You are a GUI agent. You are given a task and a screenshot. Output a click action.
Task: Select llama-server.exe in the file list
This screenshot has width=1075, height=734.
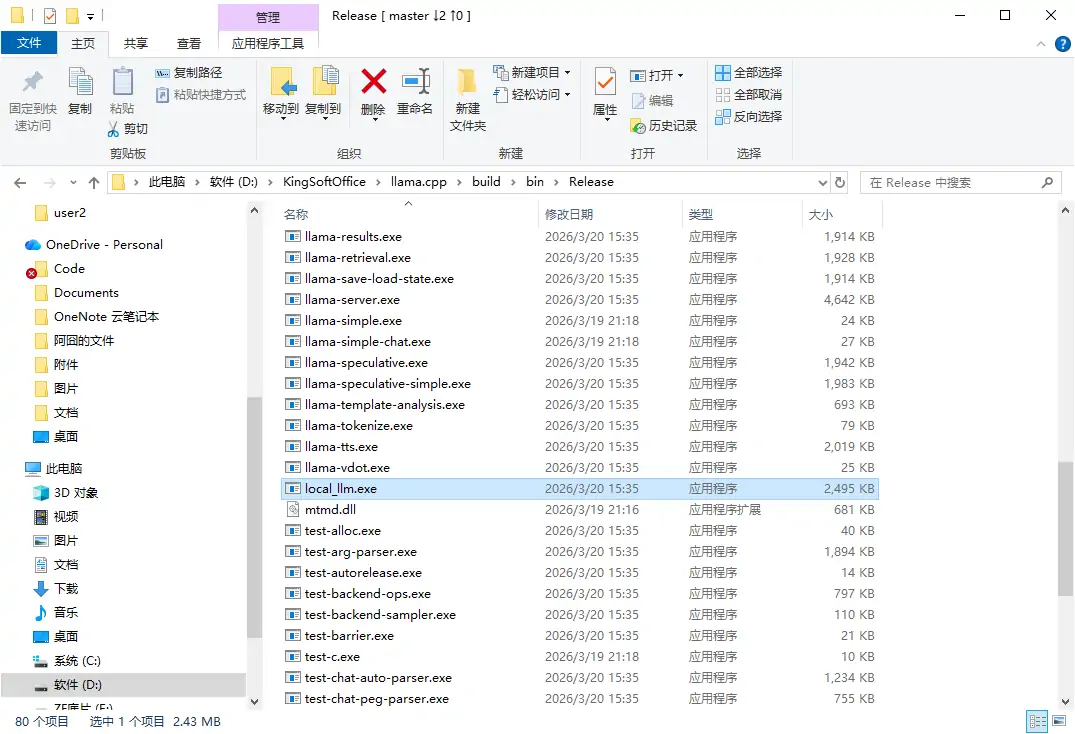[x=352, y=300]
